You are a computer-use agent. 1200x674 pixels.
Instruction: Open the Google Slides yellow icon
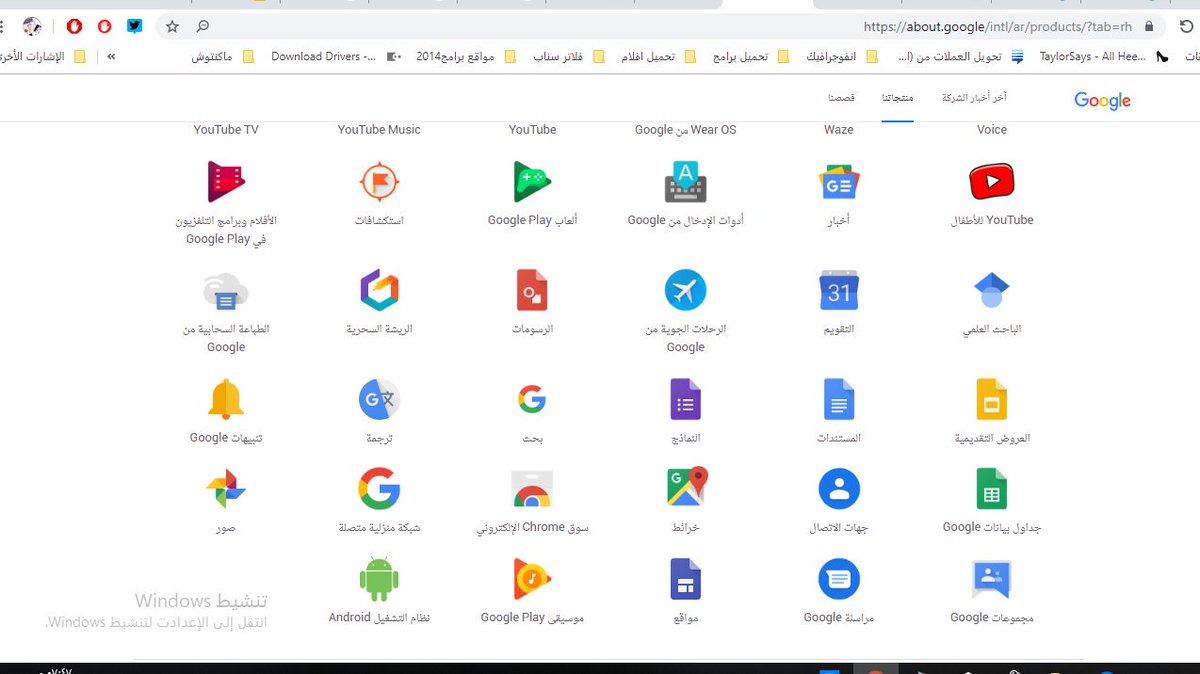992,400
